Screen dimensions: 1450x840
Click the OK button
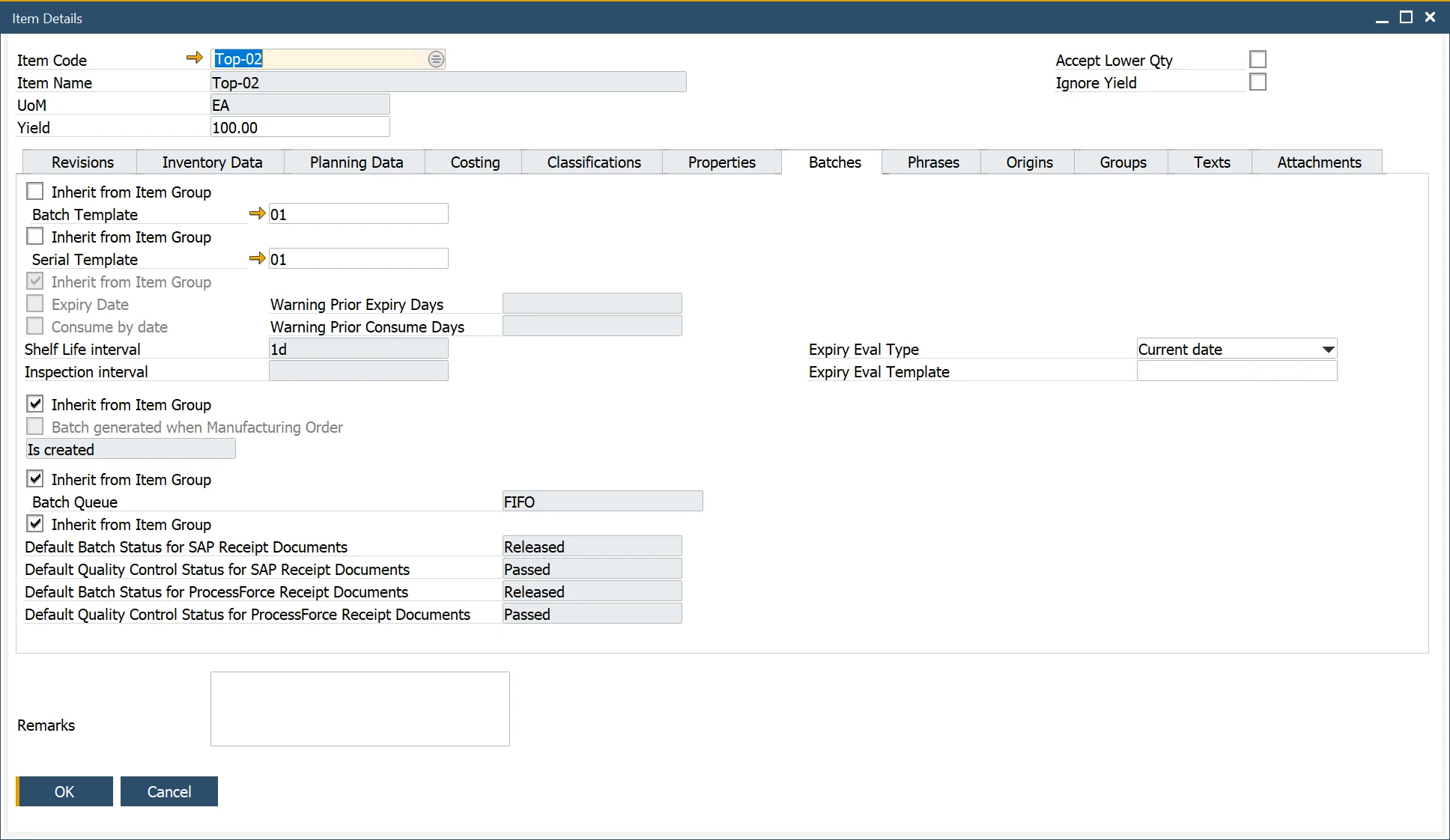(x=63, y=791)
